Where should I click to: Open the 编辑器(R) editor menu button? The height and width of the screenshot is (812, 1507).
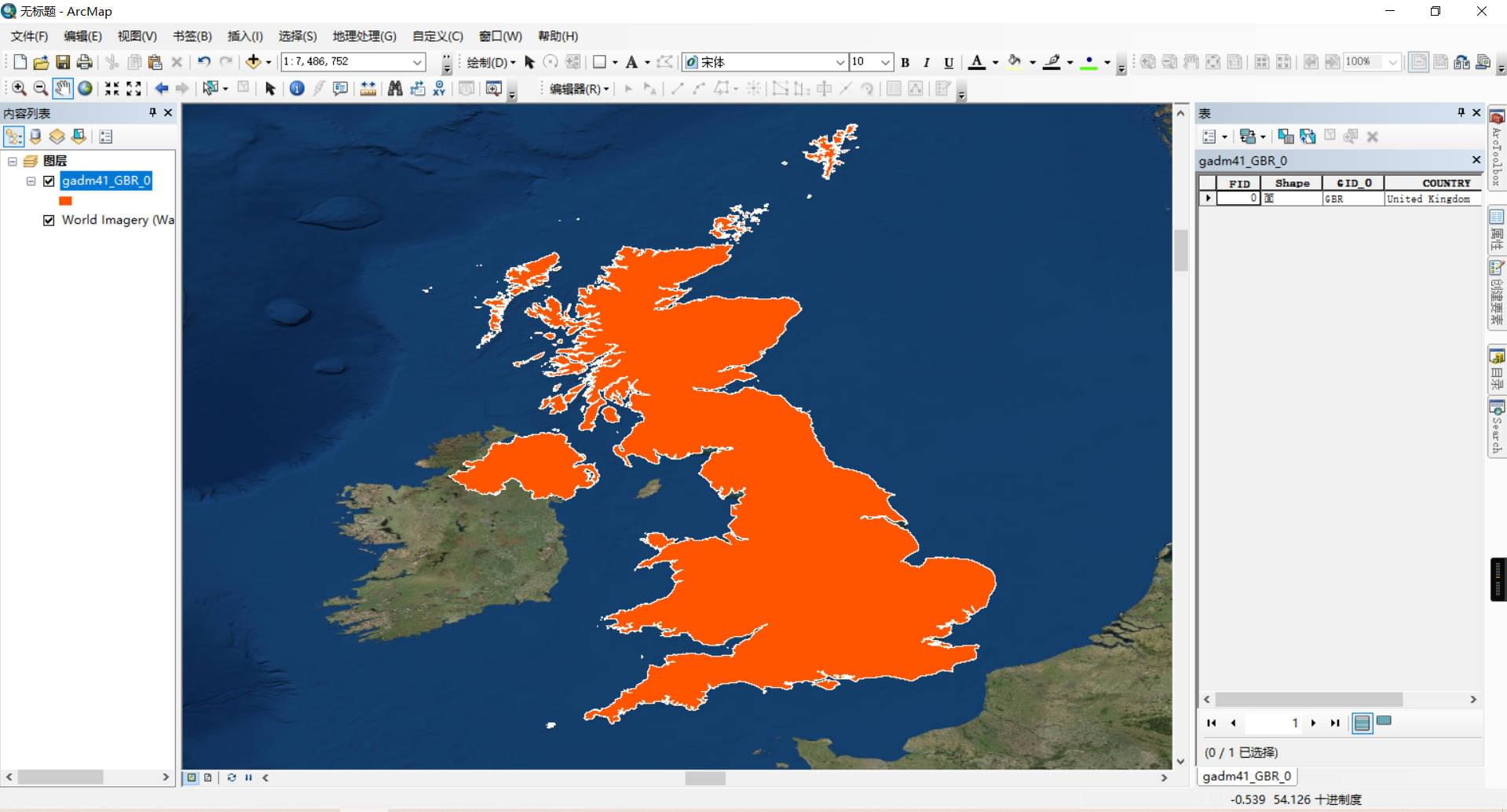click(x=579, y=89)
